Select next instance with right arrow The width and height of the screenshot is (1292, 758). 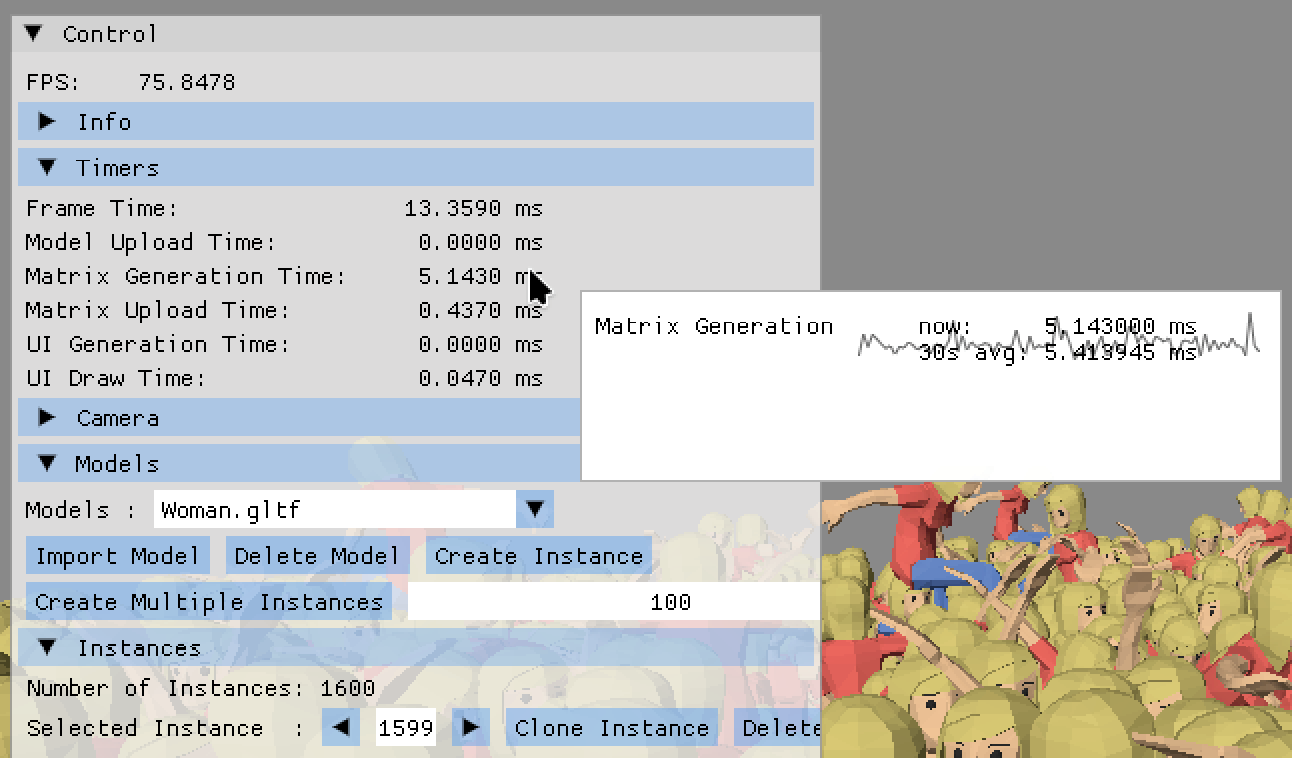pos(471,728)
